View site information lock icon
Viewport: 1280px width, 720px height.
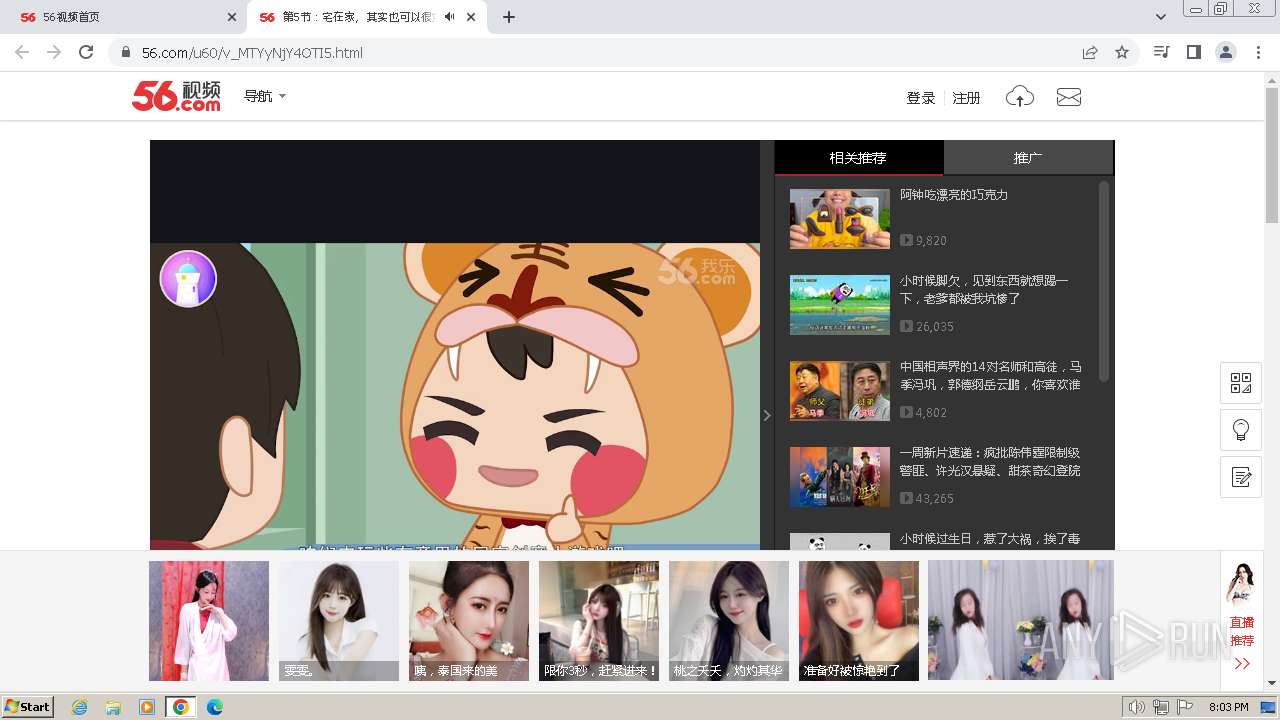point(126,52)
